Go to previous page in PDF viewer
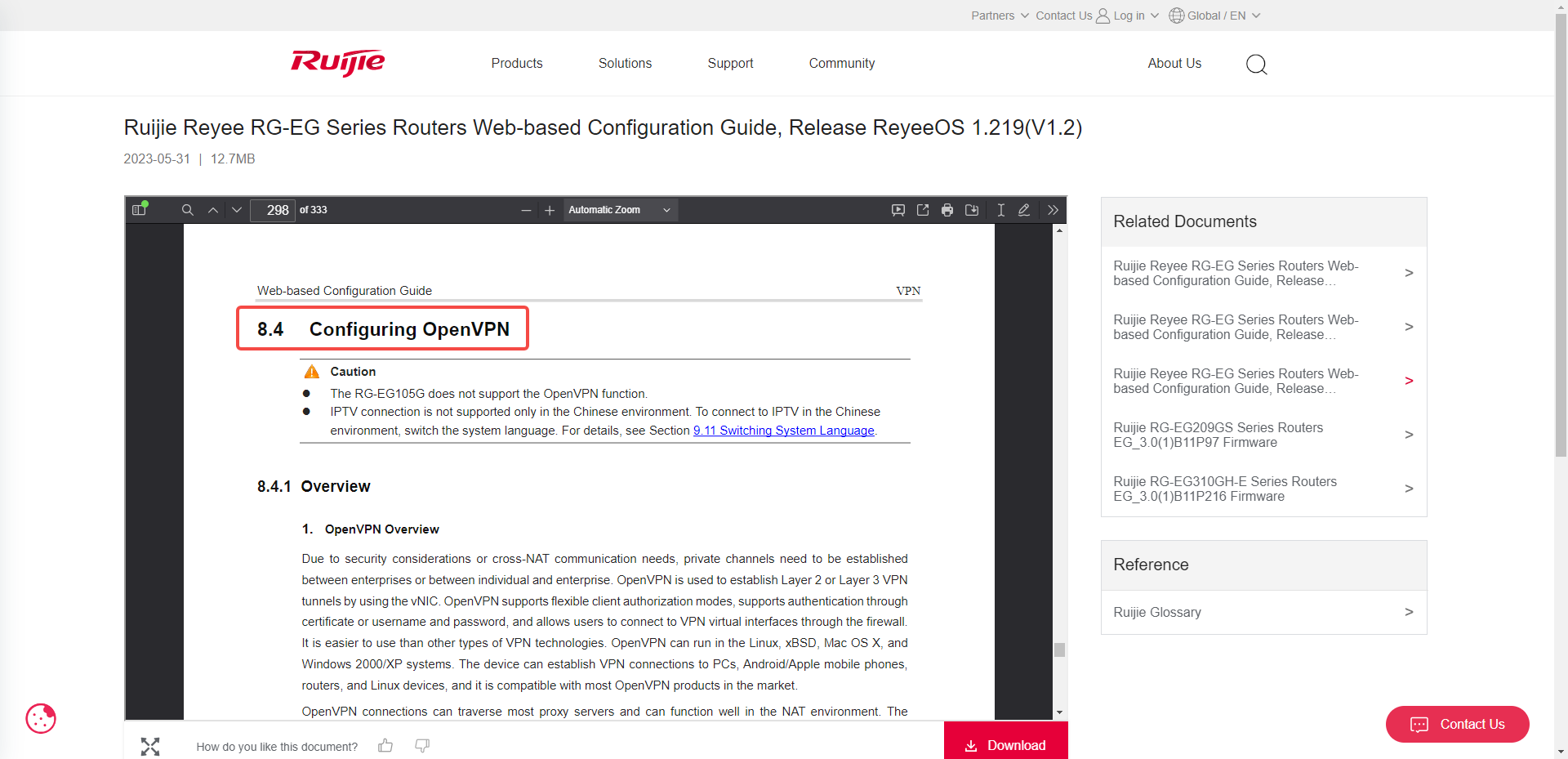 [x=213, y=210]
